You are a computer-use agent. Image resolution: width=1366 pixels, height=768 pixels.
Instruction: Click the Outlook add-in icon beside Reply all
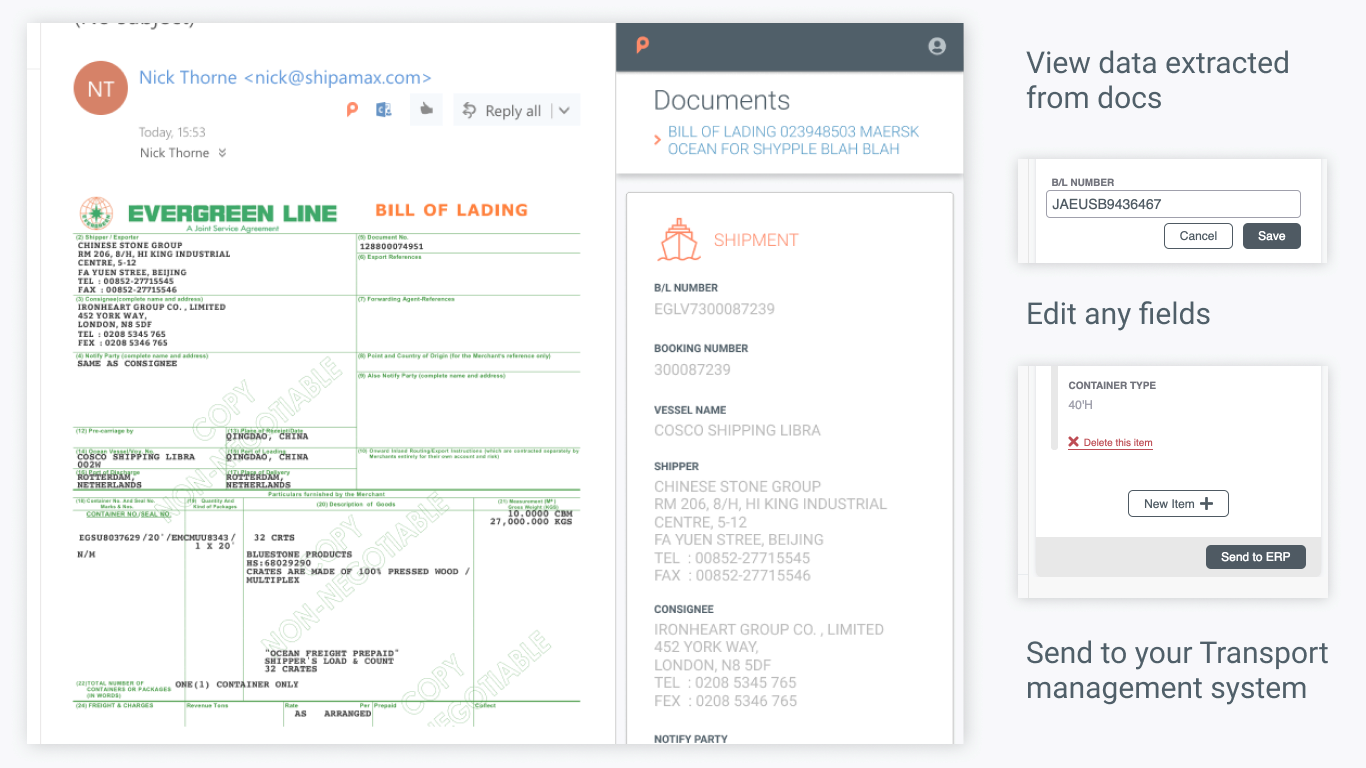click(x=383, y=110)
